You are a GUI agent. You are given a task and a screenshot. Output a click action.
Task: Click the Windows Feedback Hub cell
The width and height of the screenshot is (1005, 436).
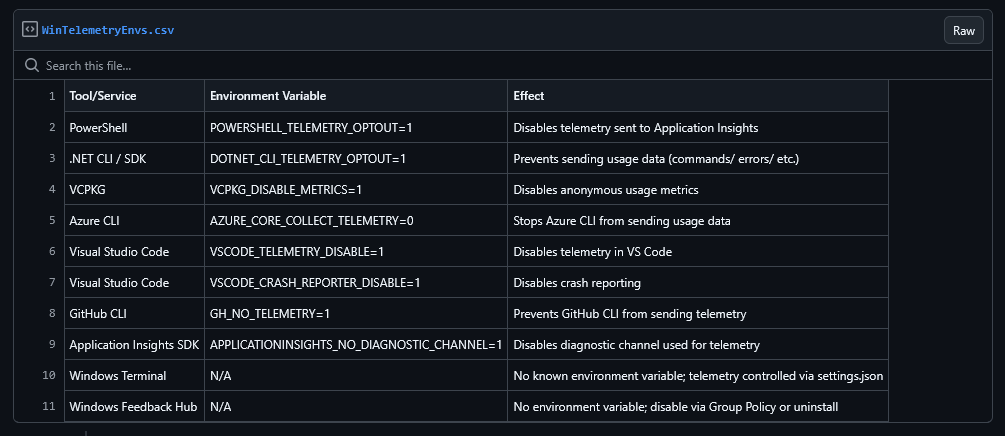click(x=133, y=407)
